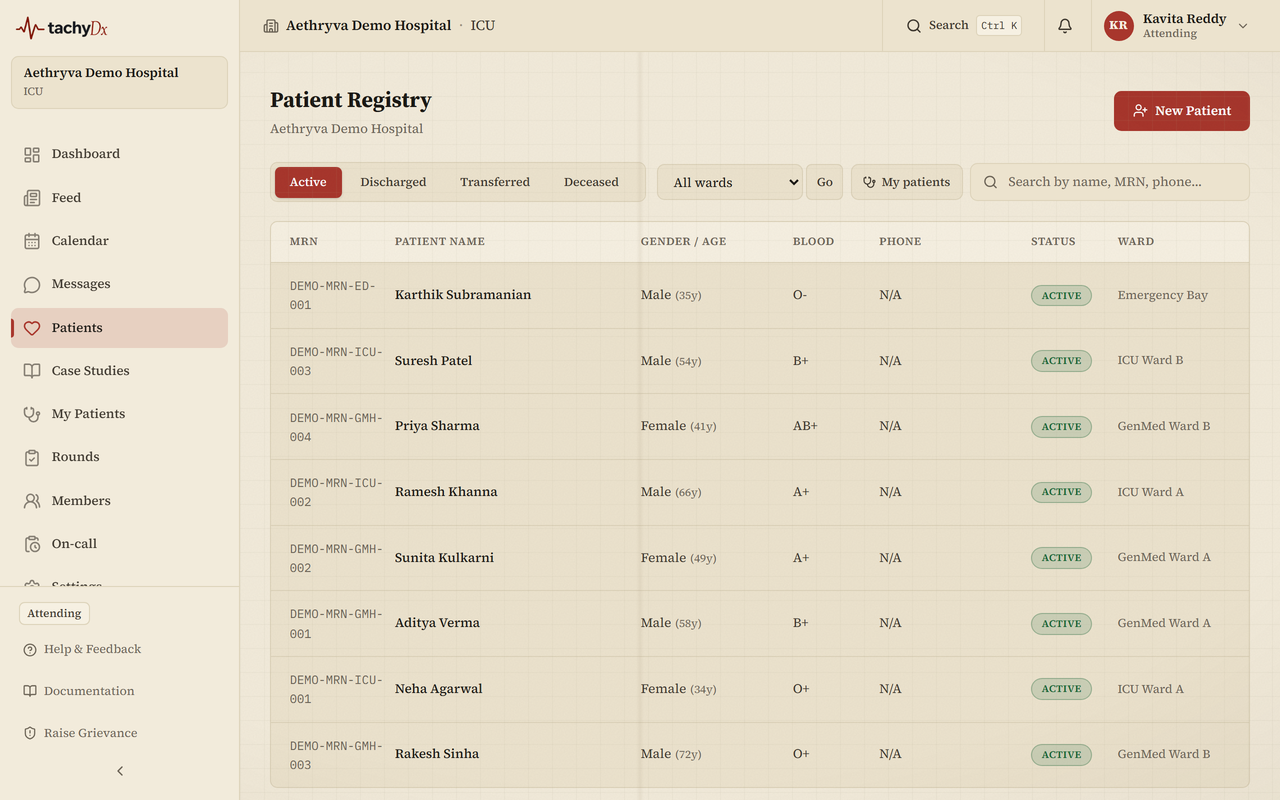Open the Documentation link
Image resolution: width=1280 pixels, height=800 pixels.
(79, 691)
